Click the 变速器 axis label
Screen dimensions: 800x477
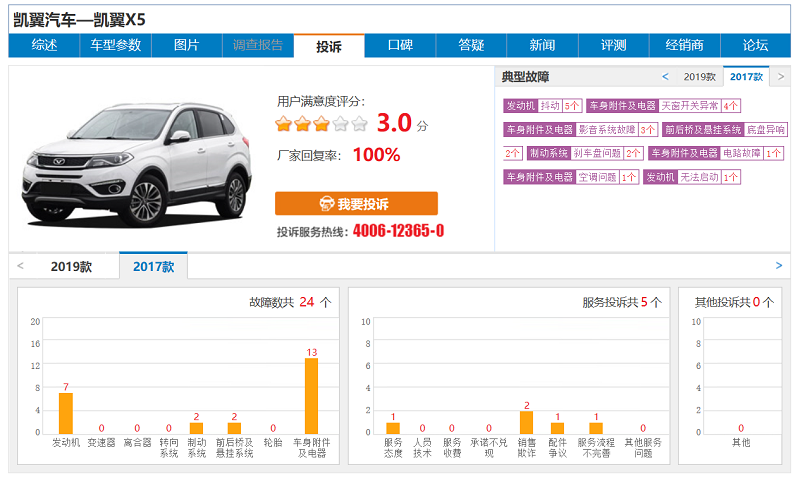pos(102,443)
